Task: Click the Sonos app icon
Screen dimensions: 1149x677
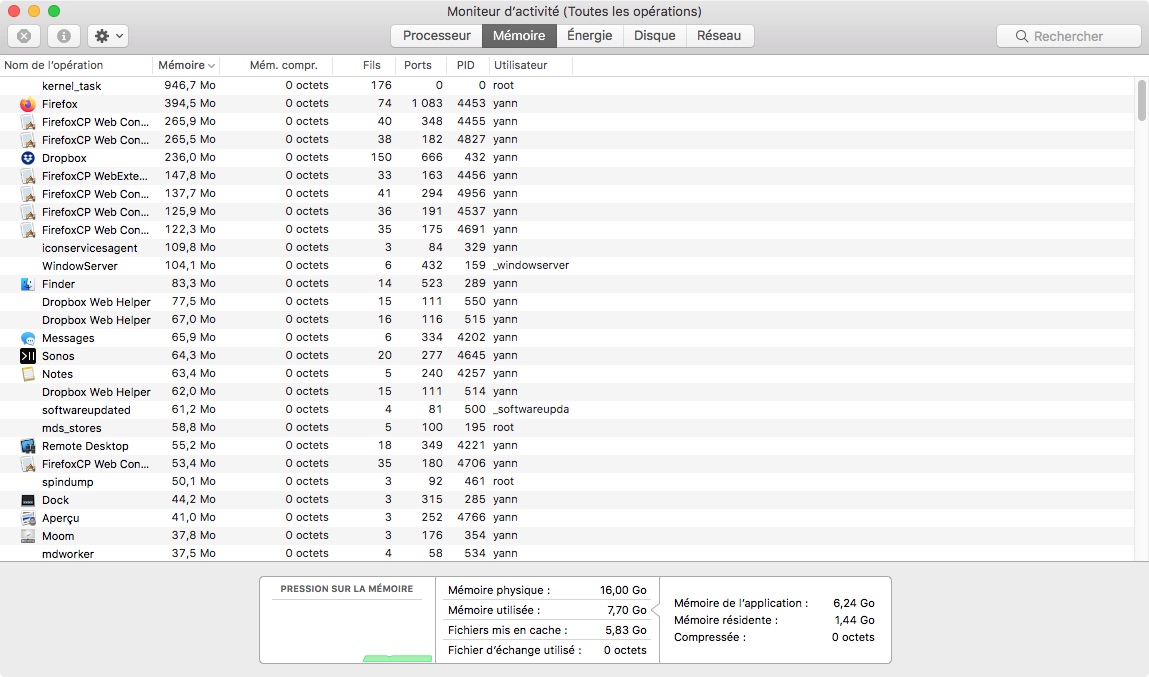Action: coord(27,356)
